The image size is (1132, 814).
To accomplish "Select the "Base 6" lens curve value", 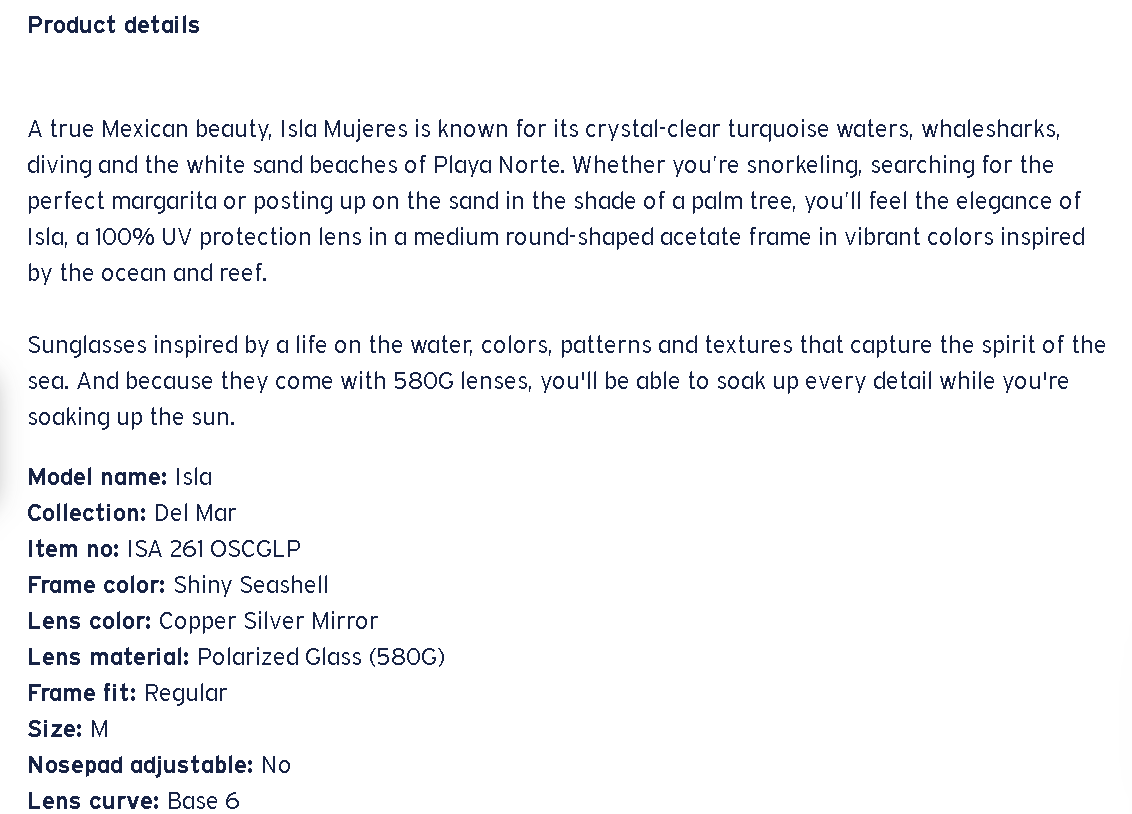I will click(203, 801).
